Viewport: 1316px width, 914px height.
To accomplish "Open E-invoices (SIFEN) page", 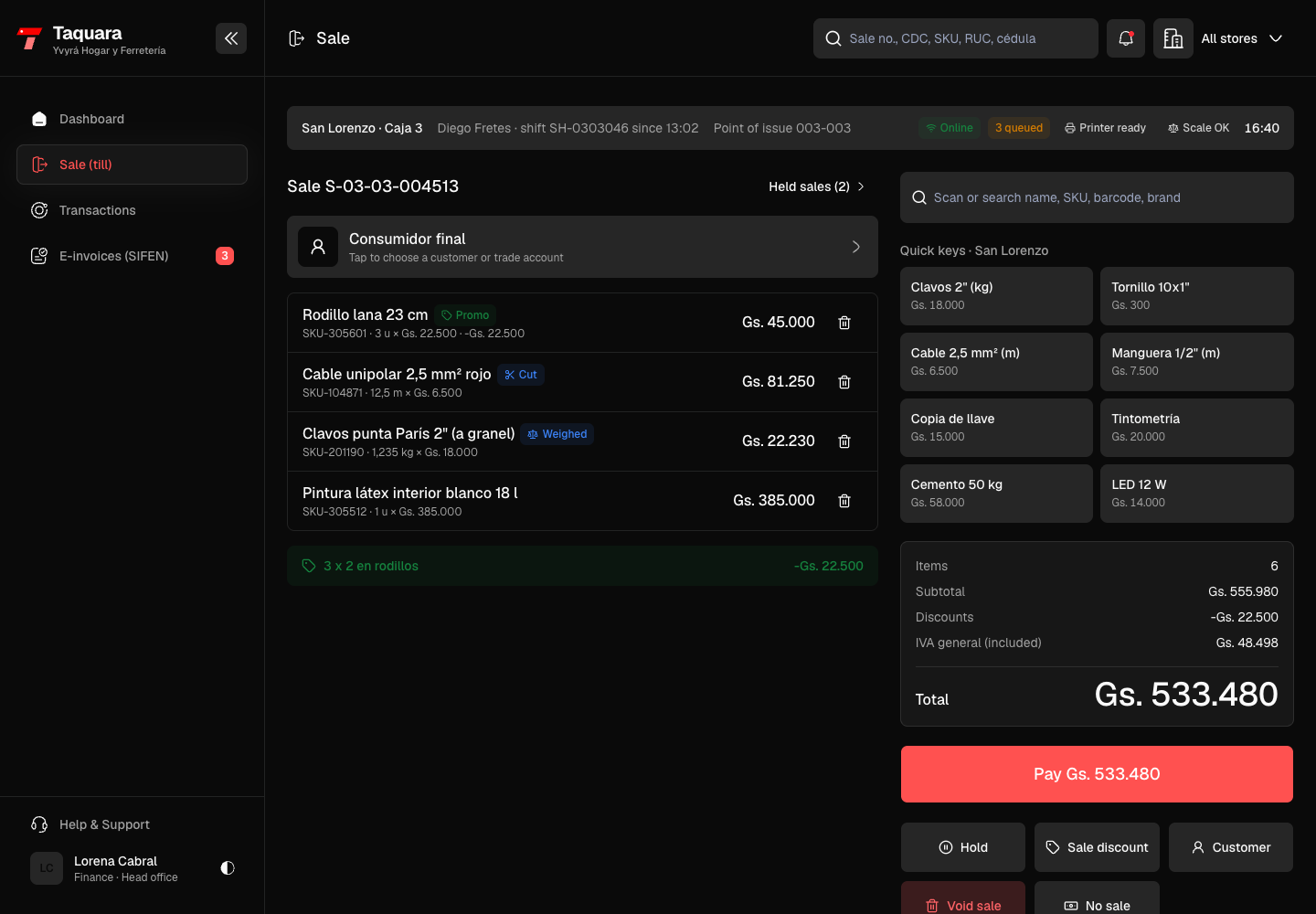I will pos(132,256).
